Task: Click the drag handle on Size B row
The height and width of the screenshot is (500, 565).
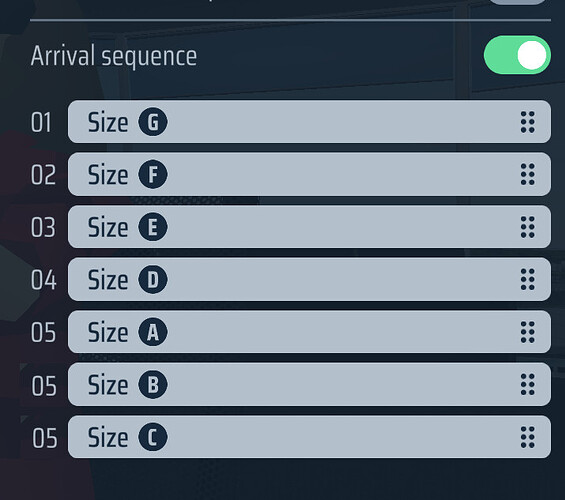Action: pyautogui.click(x=528, y=384)
